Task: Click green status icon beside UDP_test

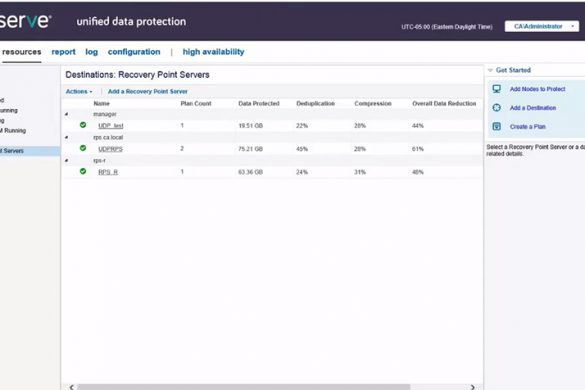Action: 83,125
